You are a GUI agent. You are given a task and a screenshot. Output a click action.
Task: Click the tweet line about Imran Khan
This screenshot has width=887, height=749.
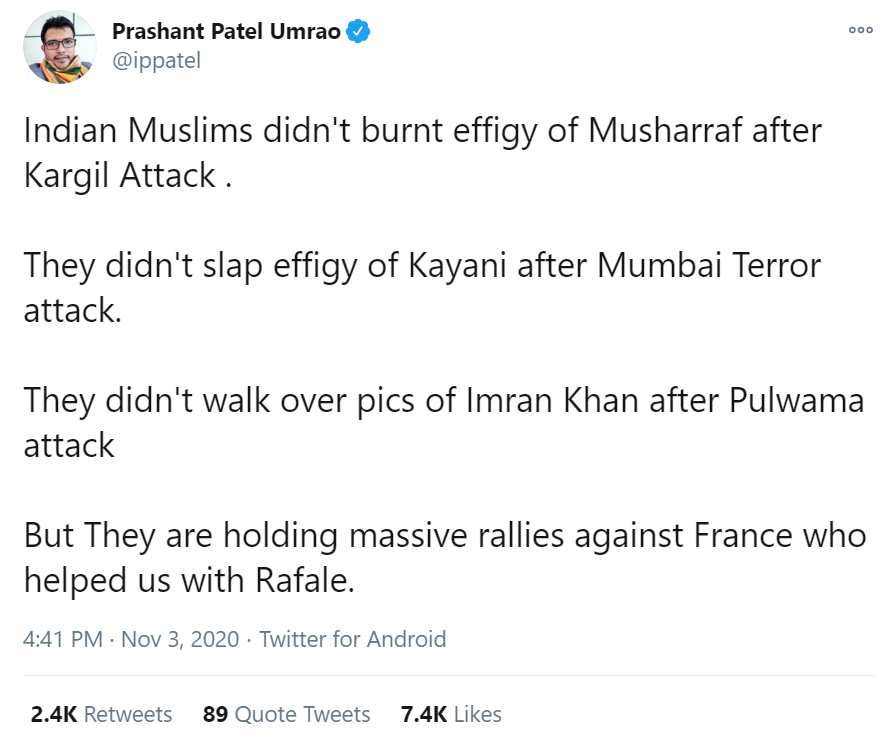point(444,401)
